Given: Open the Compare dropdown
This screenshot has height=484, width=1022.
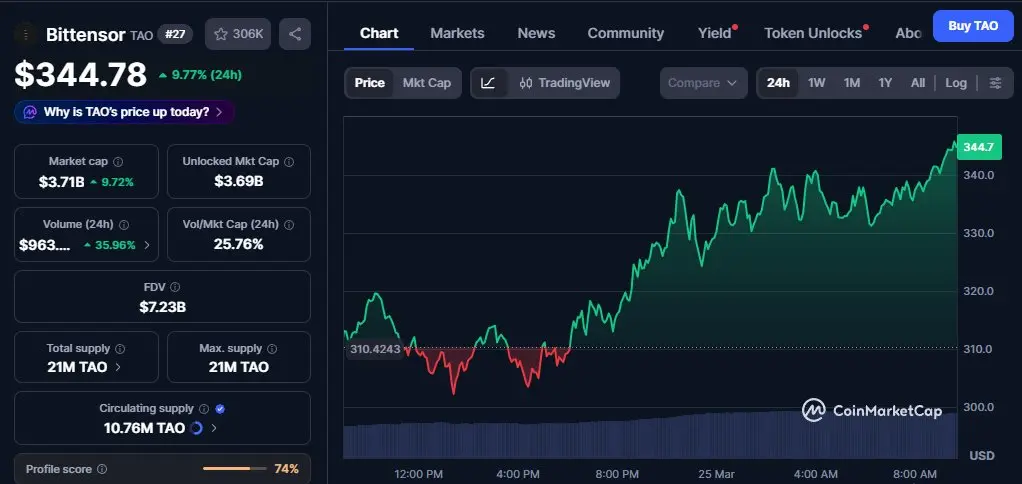Looking at the screenshot, I should (x=703, y=83).
